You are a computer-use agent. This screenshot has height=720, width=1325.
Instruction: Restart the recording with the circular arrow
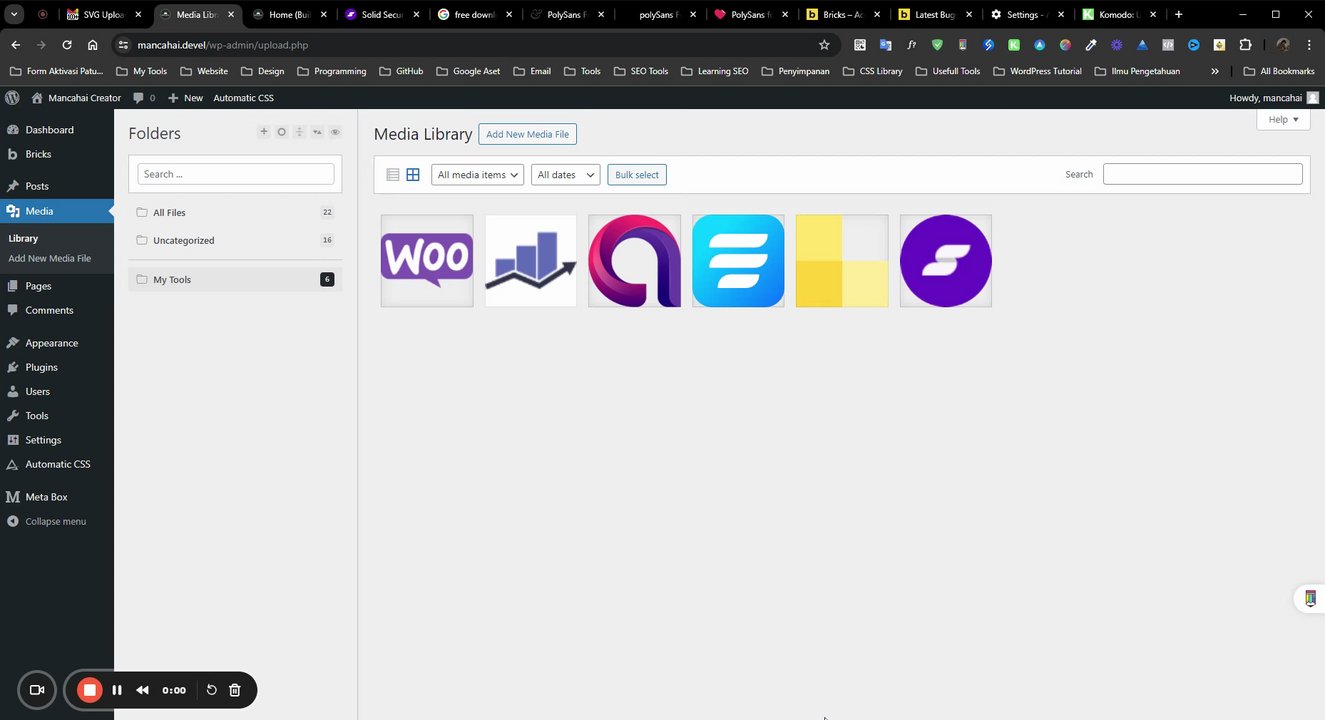pyautogui.click(x=211, y=690)
